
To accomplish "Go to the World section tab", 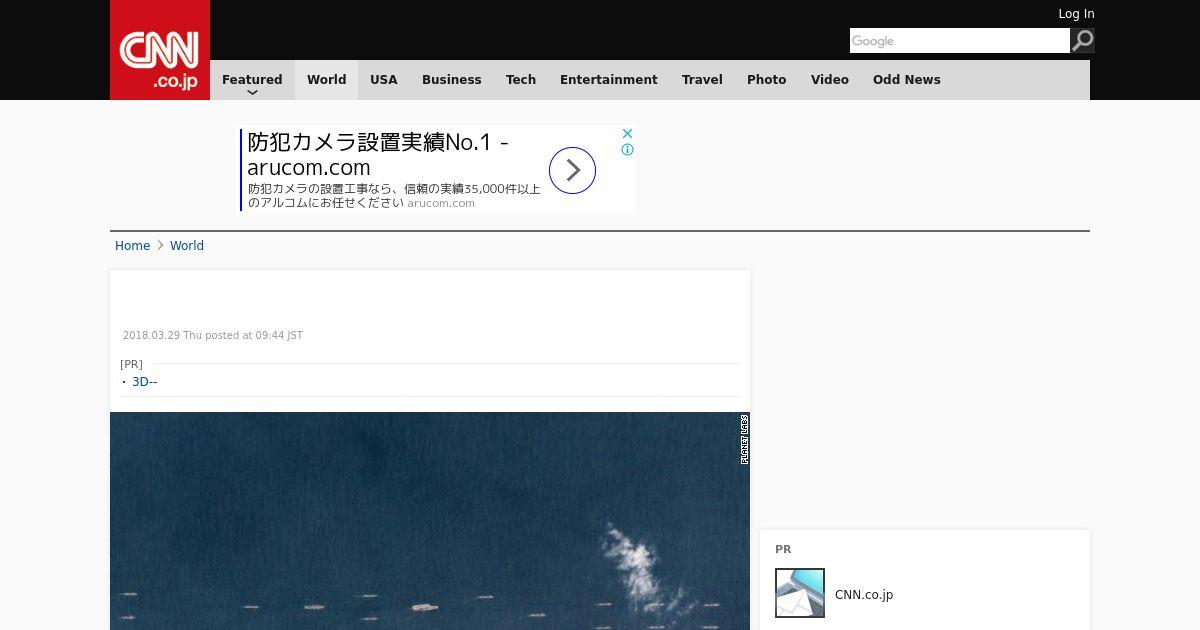I will (x=326, y=80).
